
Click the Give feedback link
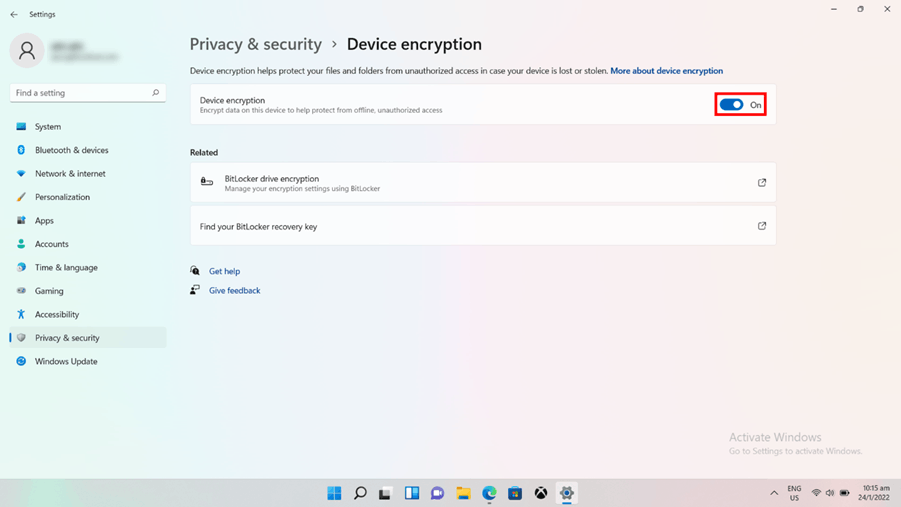click(234, 291)
